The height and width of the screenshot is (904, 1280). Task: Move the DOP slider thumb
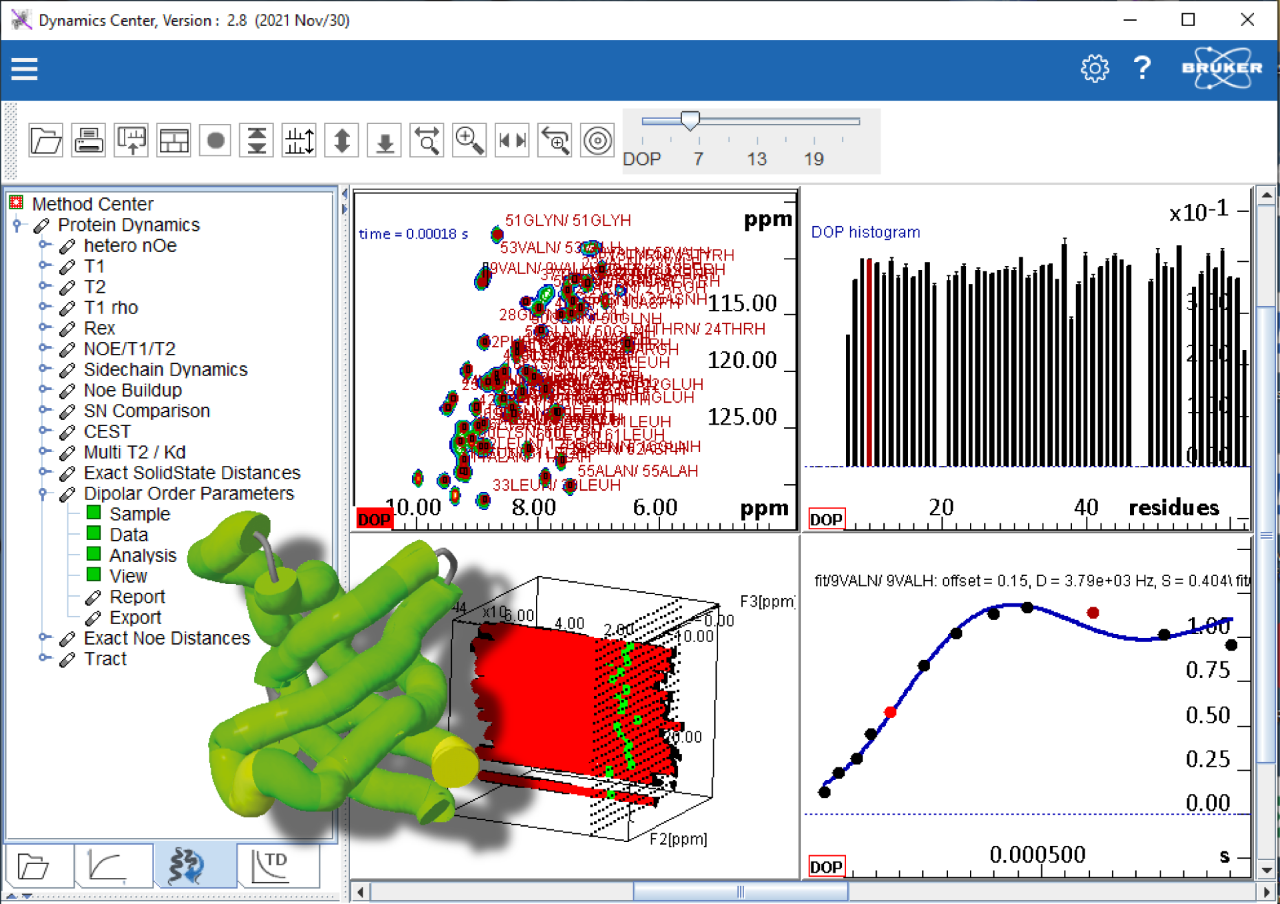coord(690,121)
